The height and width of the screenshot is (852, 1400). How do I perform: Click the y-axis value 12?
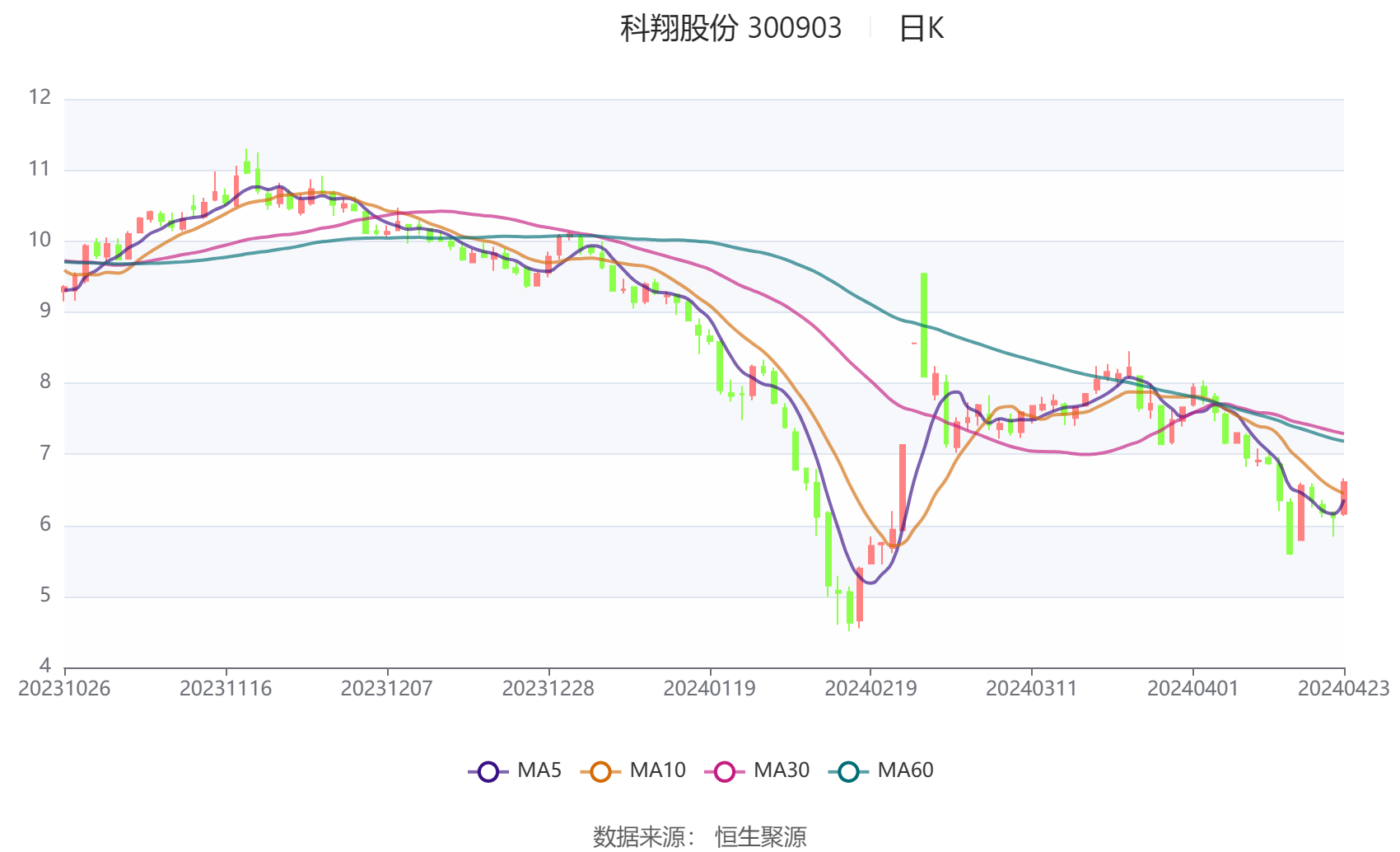click(40, 97)
